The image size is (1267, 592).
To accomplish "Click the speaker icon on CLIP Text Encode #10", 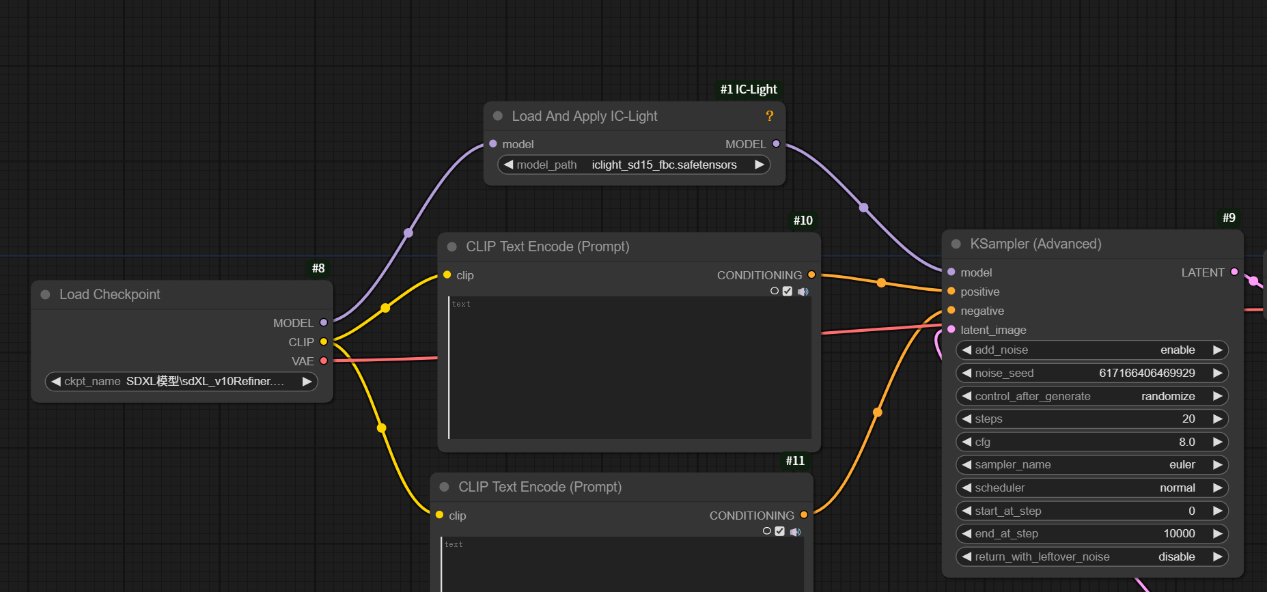I will coord(802,292).
